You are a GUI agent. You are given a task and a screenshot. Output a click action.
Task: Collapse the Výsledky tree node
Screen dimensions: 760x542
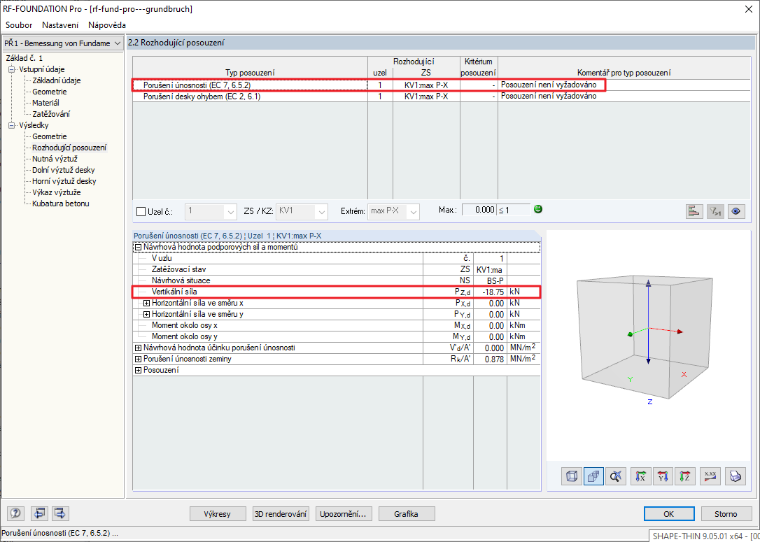[x=12, y=125]
